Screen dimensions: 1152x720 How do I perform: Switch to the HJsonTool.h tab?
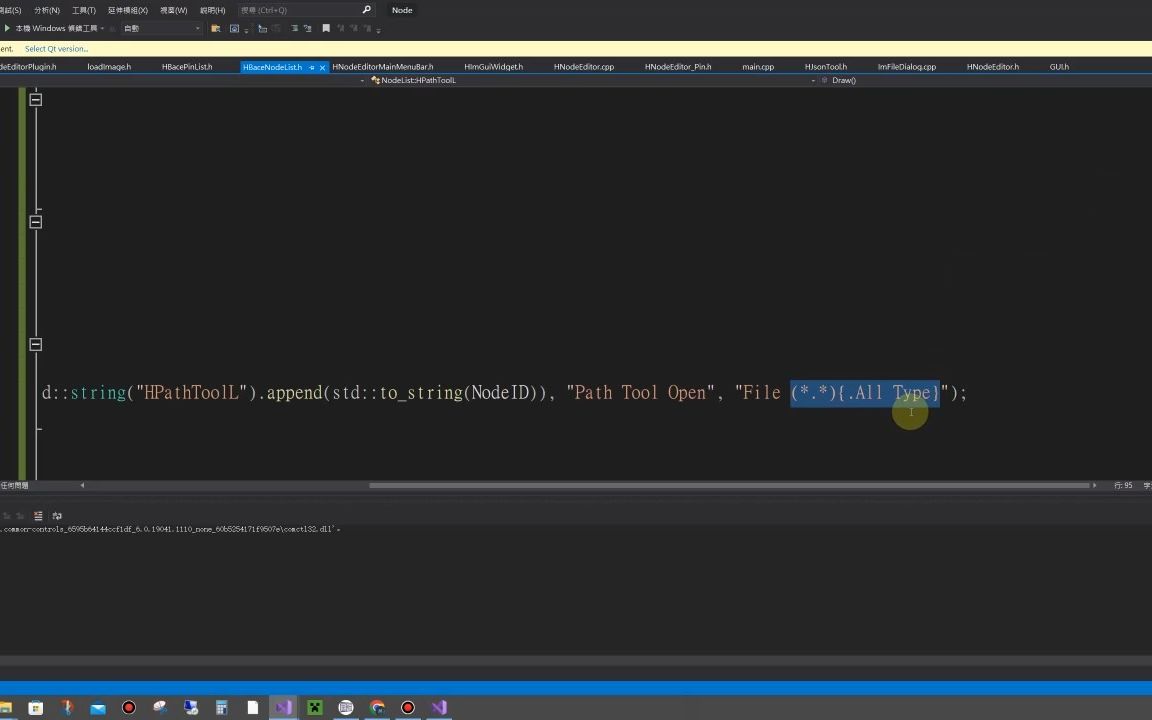(x=826, y=67)
